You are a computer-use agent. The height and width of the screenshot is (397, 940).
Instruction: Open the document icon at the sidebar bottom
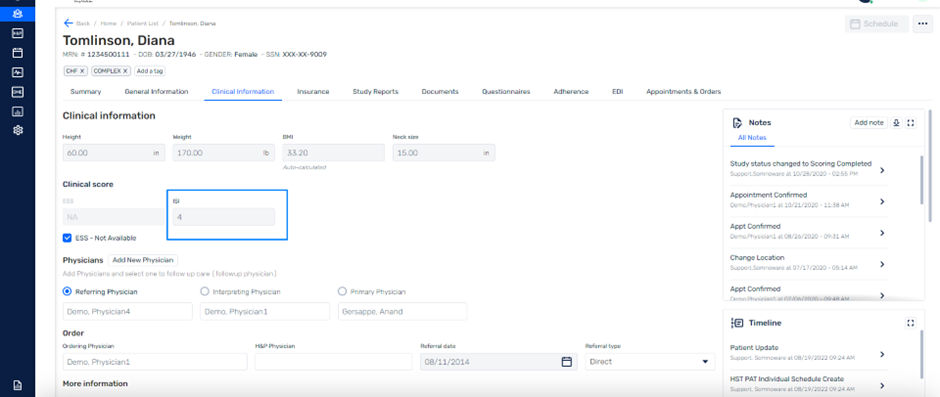coord(17,385)
